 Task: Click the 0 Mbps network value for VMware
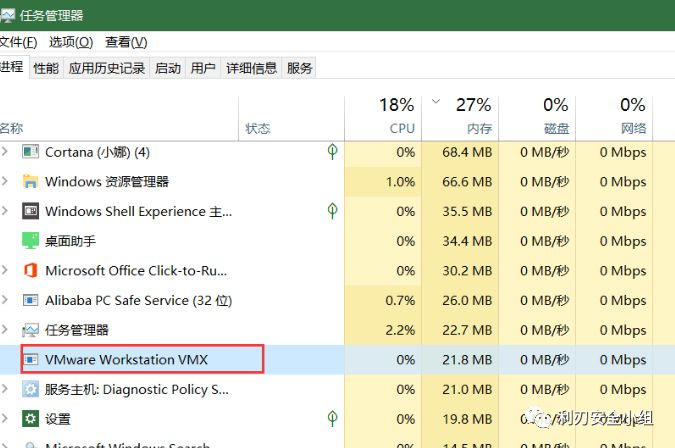coord(623,360)
